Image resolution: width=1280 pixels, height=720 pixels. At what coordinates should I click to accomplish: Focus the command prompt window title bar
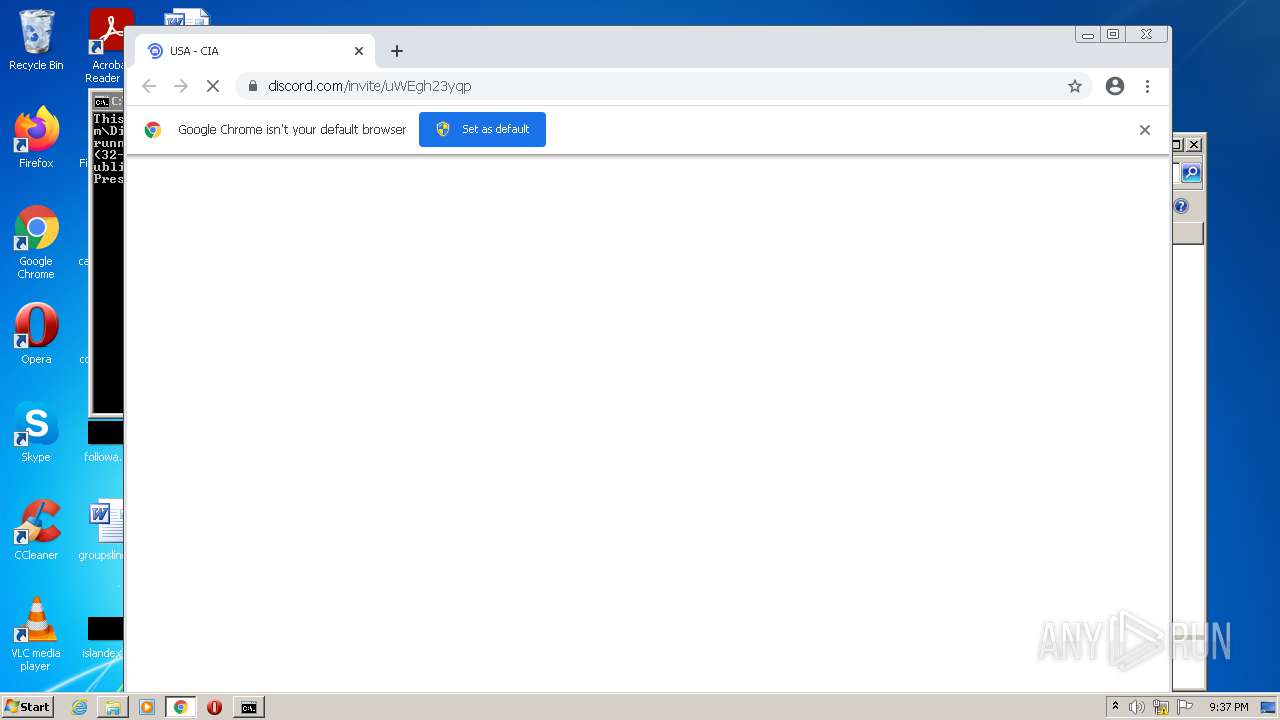108,101
